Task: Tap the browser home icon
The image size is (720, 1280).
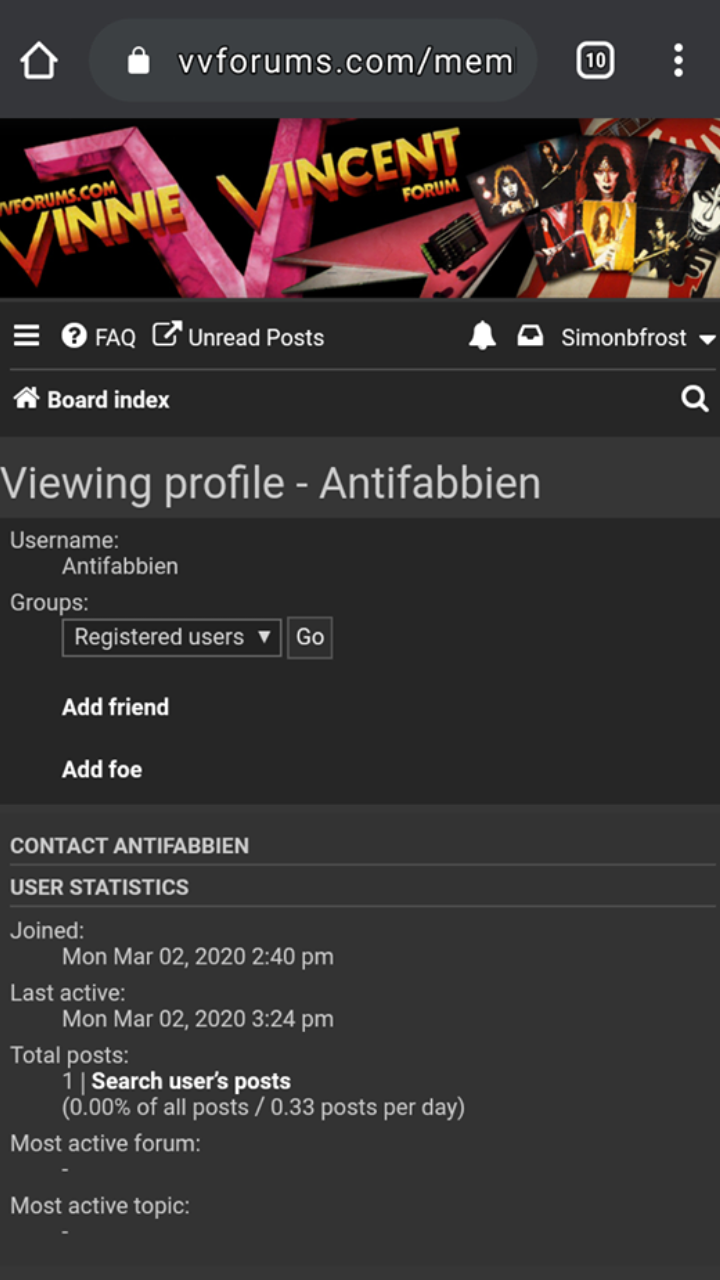Action: (39, 62)
